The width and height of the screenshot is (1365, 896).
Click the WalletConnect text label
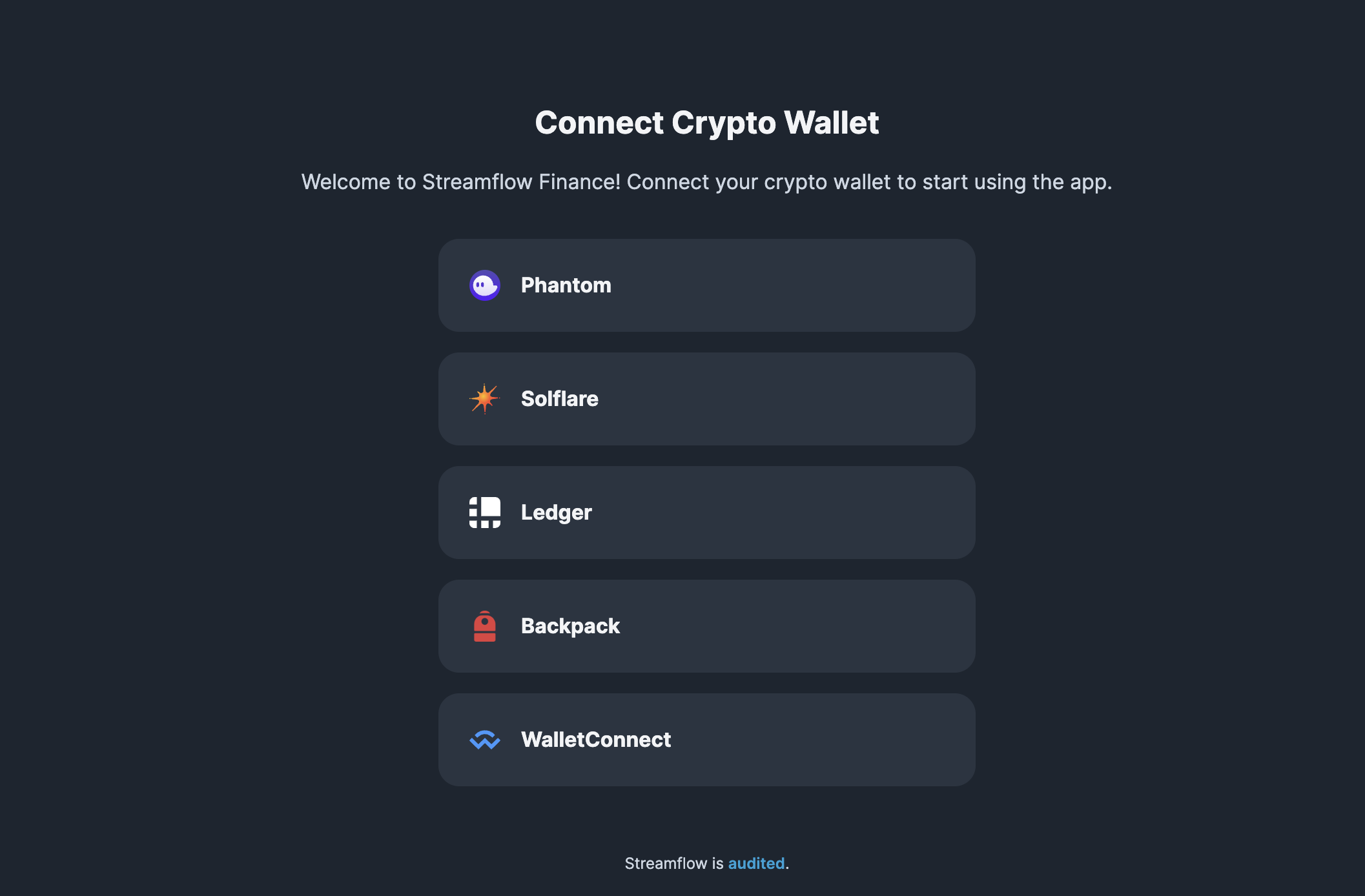(596, 740)
